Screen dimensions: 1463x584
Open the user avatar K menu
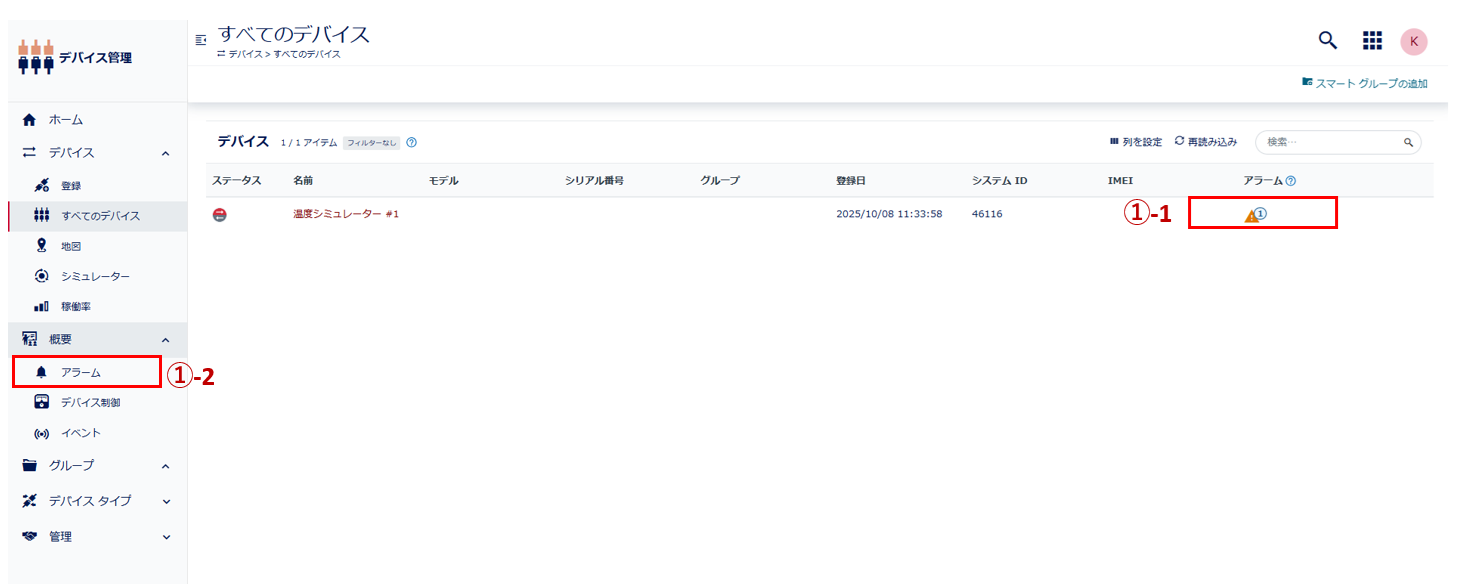click(x=1413, y=41)
